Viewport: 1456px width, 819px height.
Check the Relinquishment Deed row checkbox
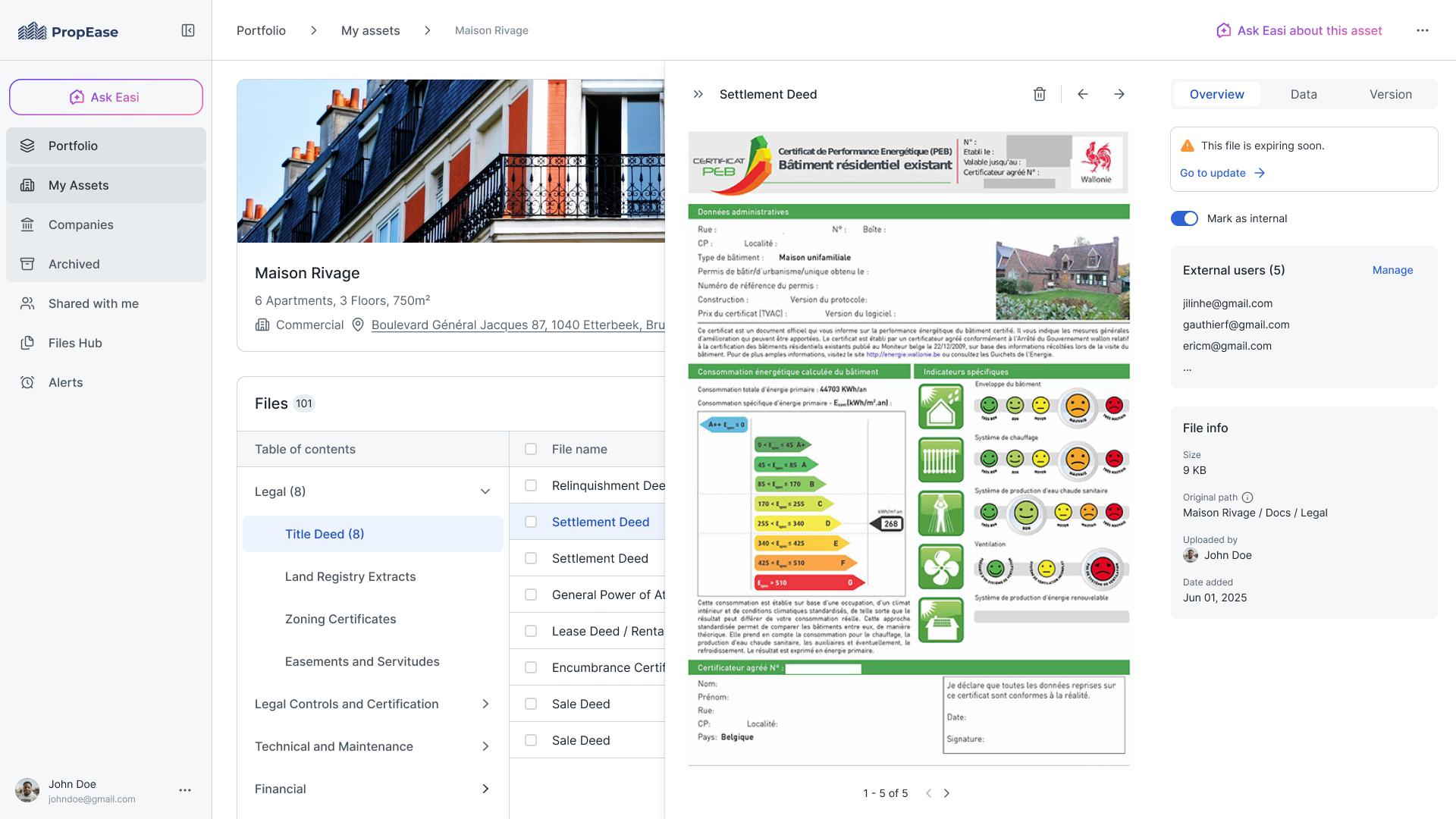(531, 485)
